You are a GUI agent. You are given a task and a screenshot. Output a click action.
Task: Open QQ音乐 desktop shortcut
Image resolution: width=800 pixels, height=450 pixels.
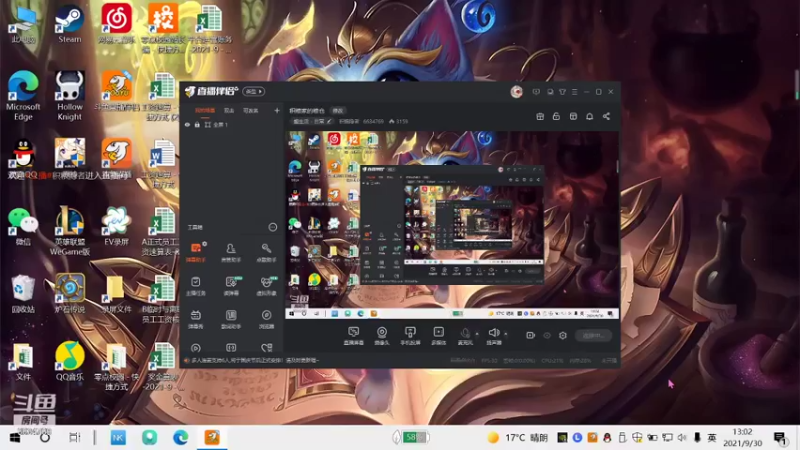click(x=69, y=361)
